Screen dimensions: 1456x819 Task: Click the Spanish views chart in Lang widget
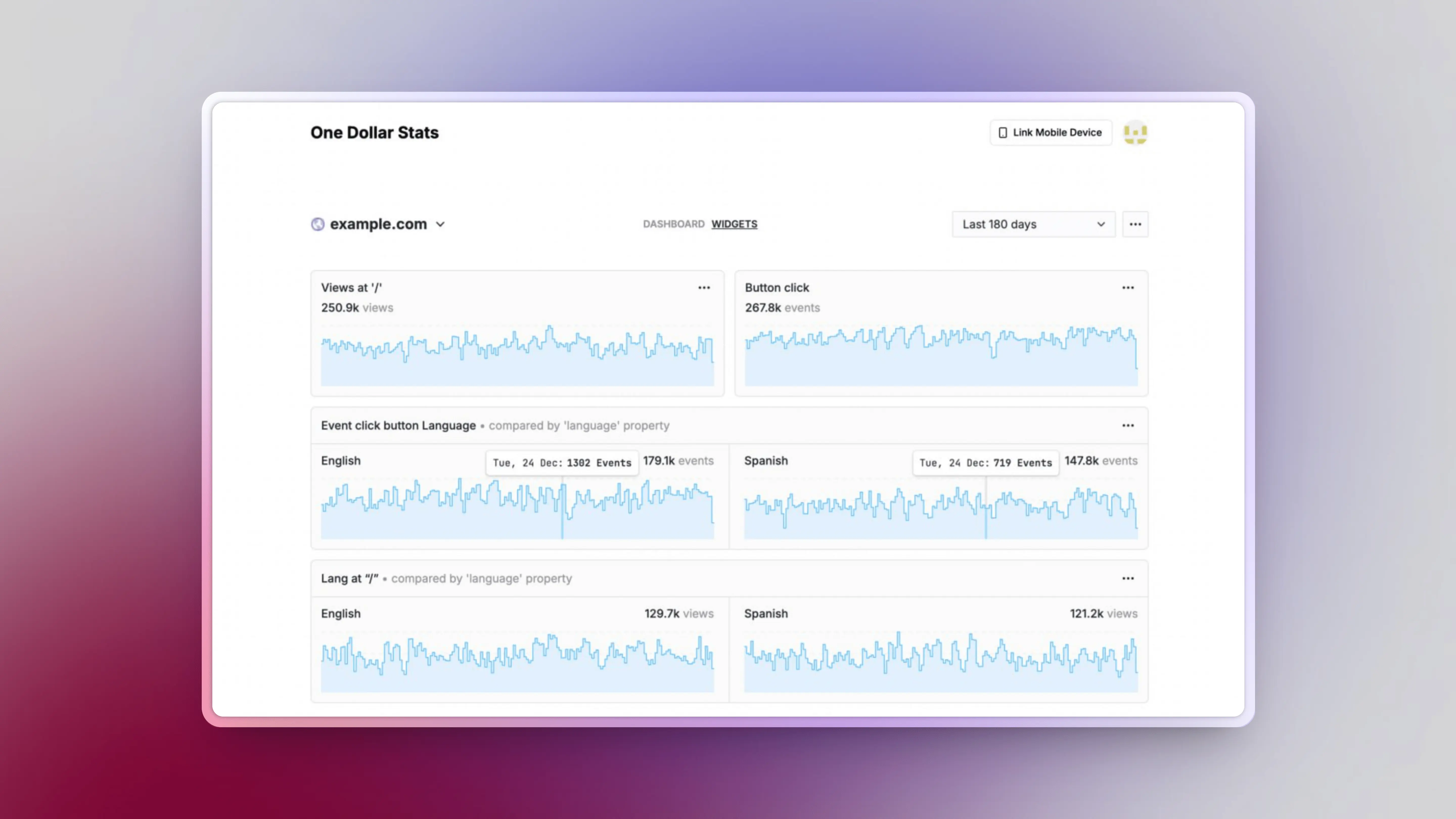pyautogui.click(x=941, y=661)
